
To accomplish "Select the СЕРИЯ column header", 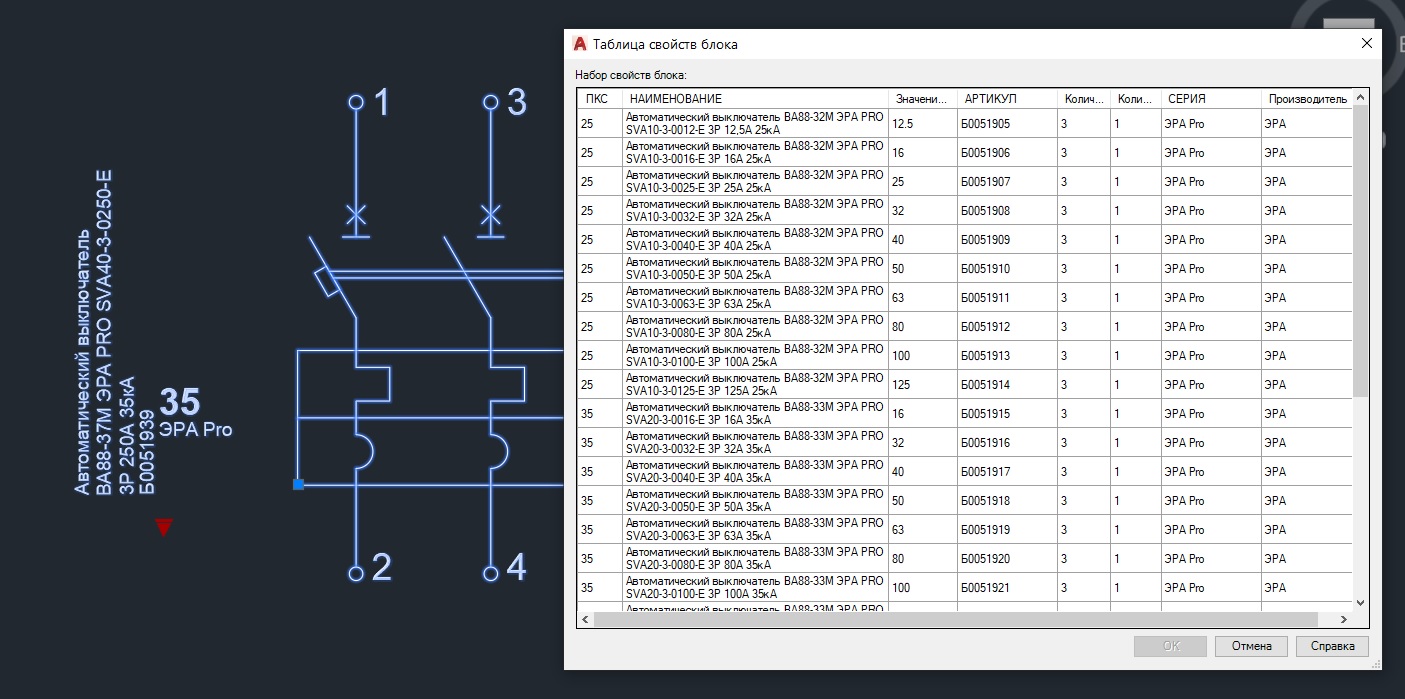I will 1211,99.
